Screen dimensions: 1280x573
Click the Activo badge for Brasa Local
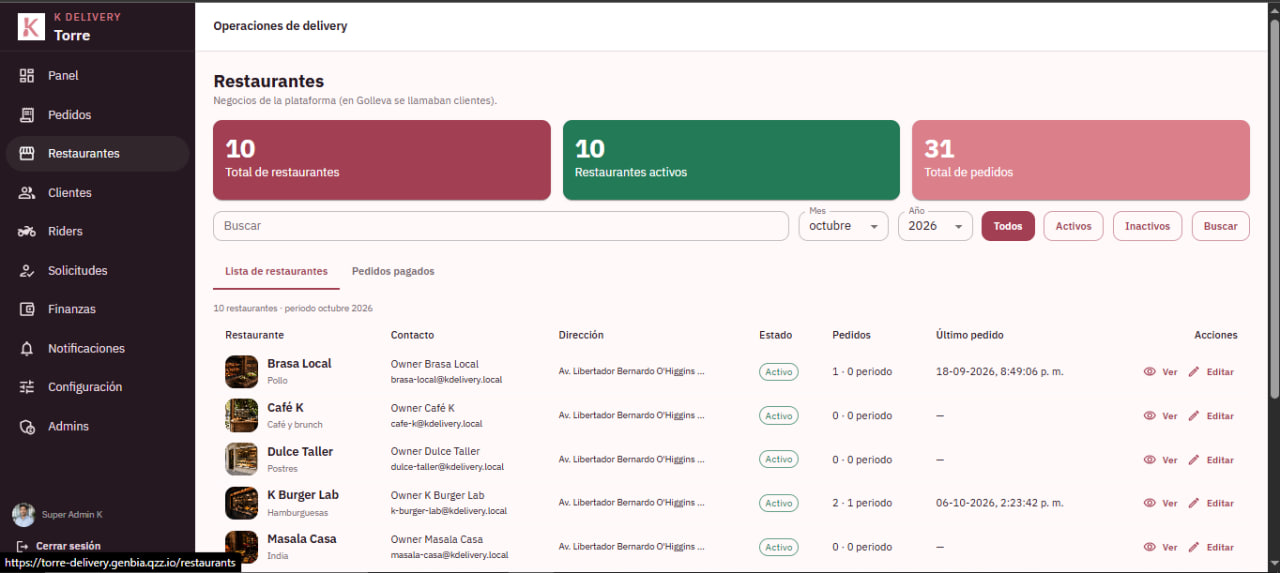[779, 372]
